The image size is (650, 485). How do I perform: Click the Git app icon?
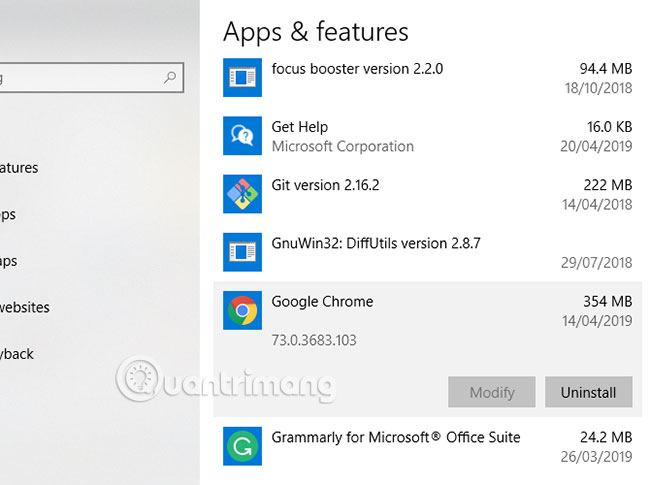point(242,194)
